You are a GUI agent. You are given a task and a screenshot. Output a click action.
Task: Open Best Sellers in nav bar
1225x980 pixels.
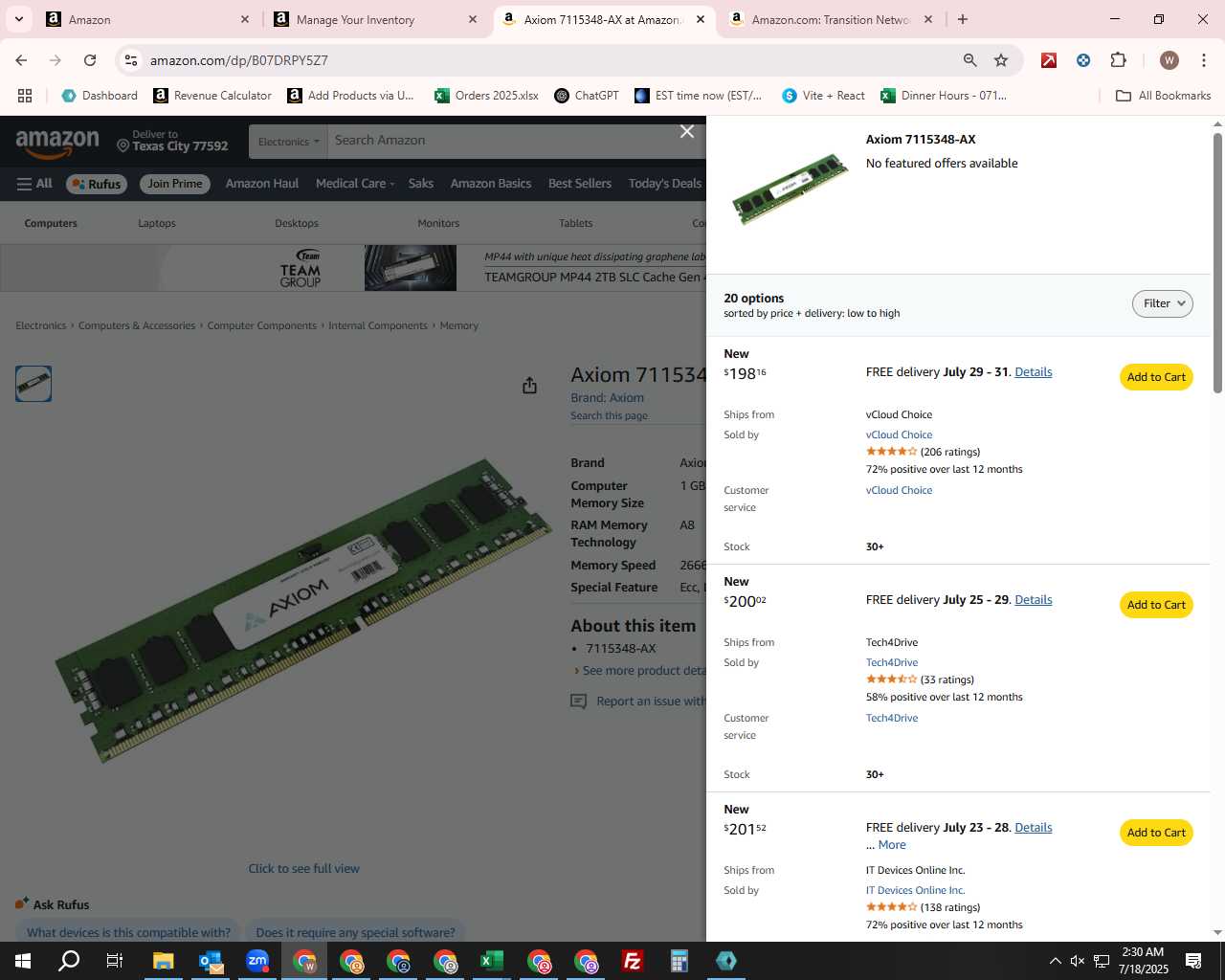point(580,184)
